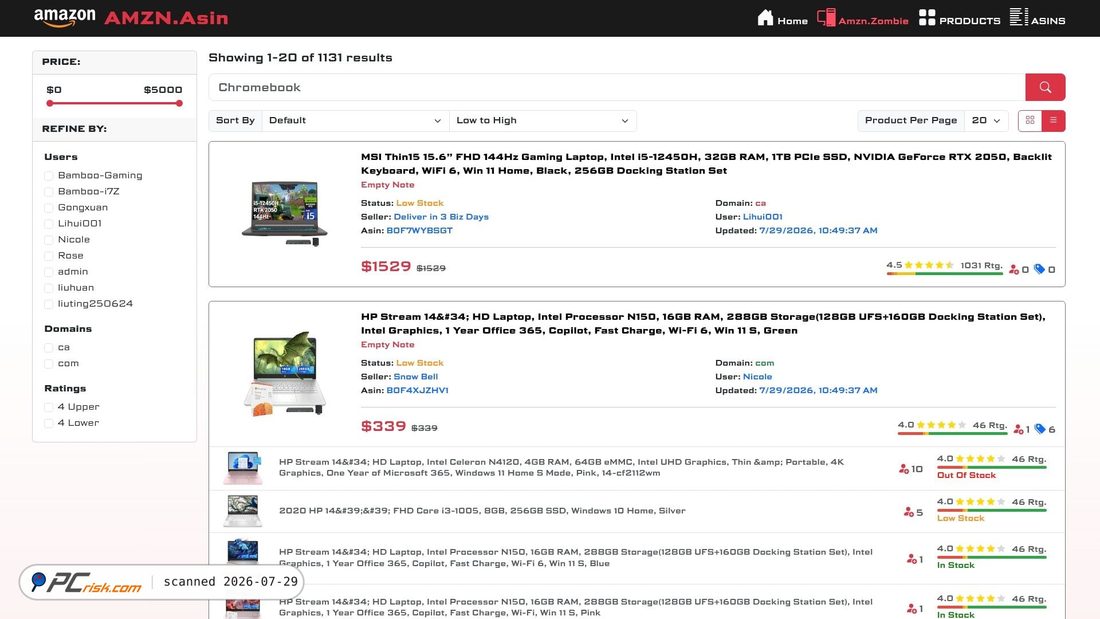Click user icon with 0 on MSI product
The height and width of the screenshot is (619, 1100).
coord(1014,269)
